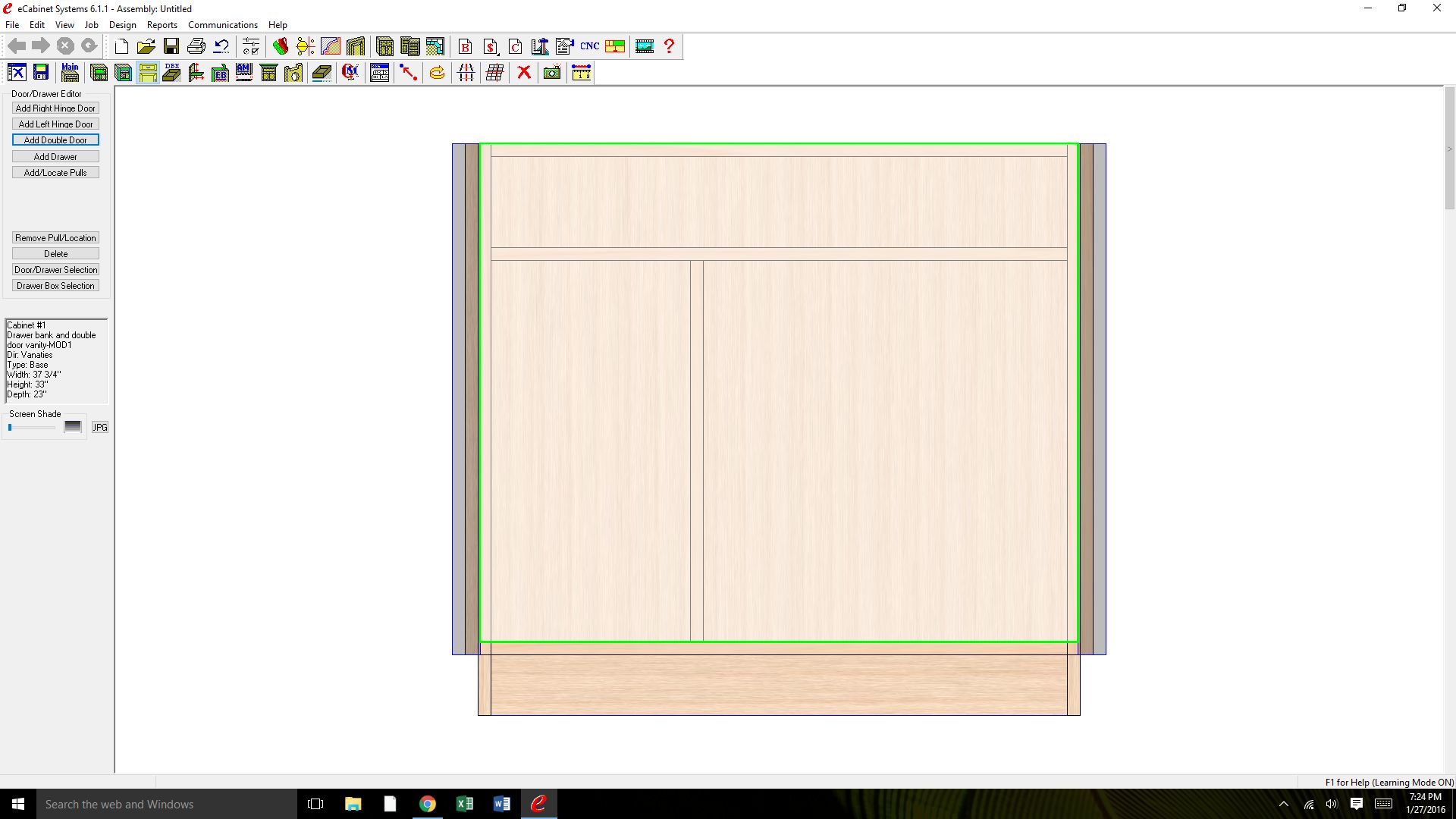The height and width of the screenshot is (819, 1456).
Task: Click the Open folder toolbar icon
Action: 146,46
